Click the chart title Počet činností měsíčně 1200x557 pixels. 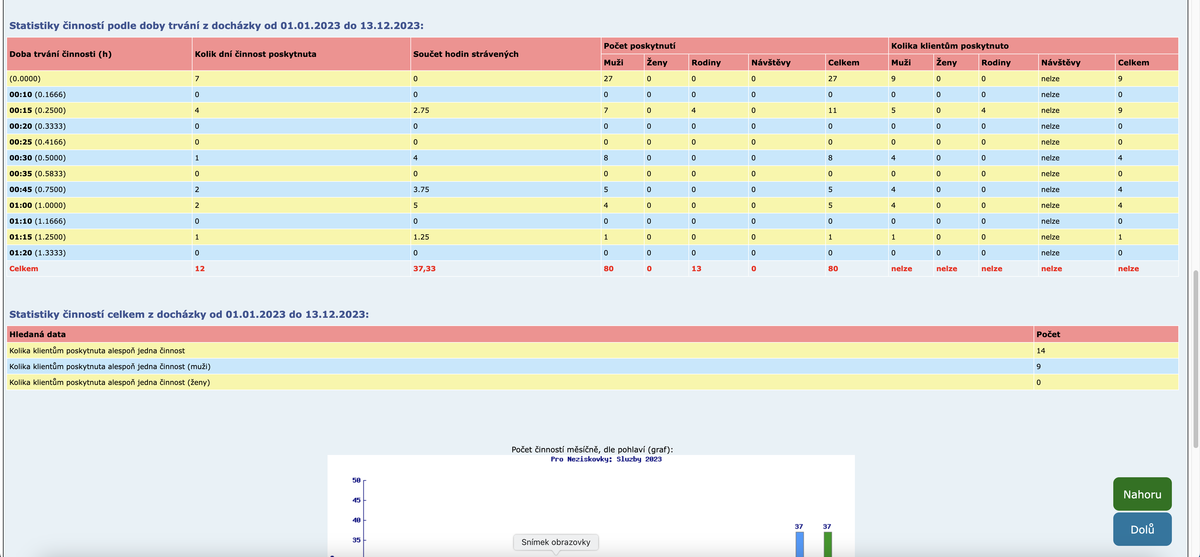coord(598,450)
